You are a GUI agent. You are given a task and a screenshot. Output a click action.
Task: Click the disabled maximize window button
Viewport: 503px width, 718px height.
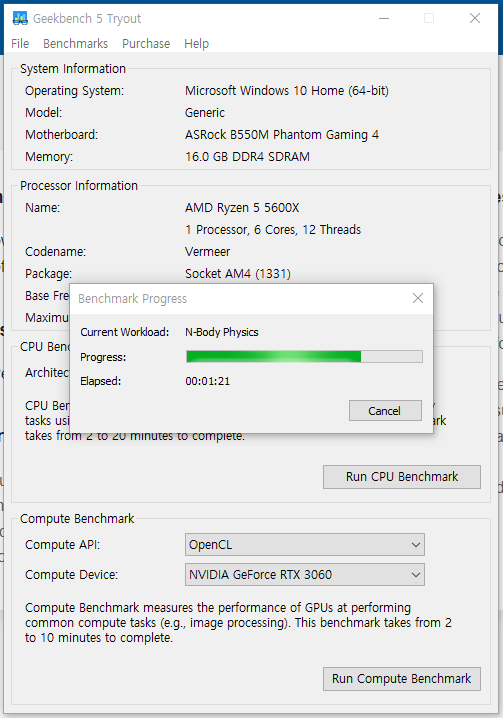coord(429,18)
